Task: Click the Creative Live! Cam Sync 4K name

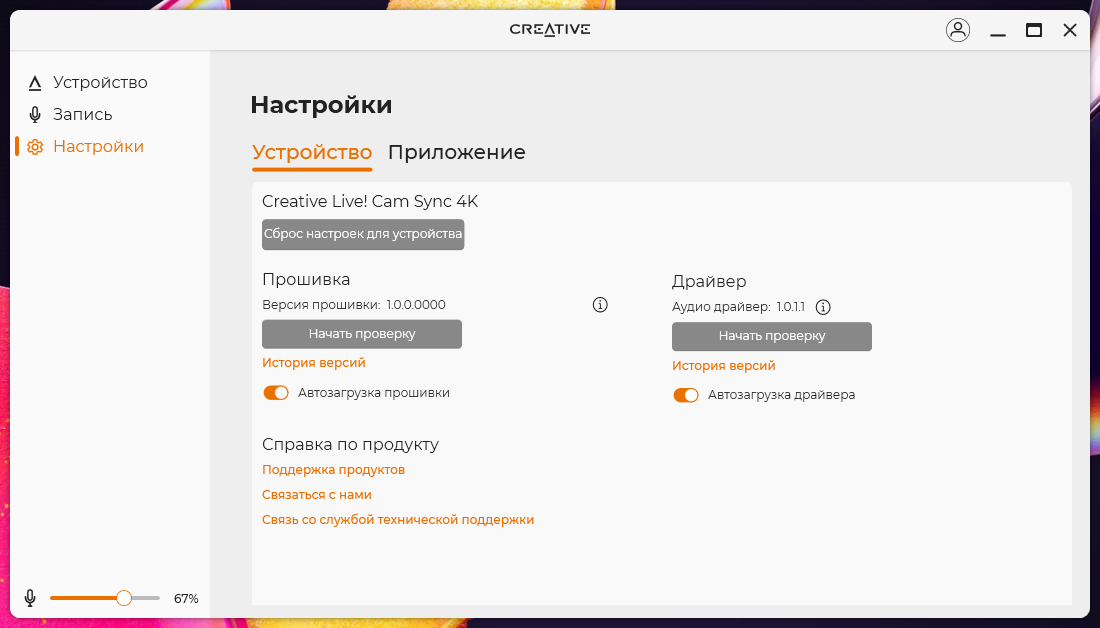Action: pyautogui.click(x=370, y=201)
